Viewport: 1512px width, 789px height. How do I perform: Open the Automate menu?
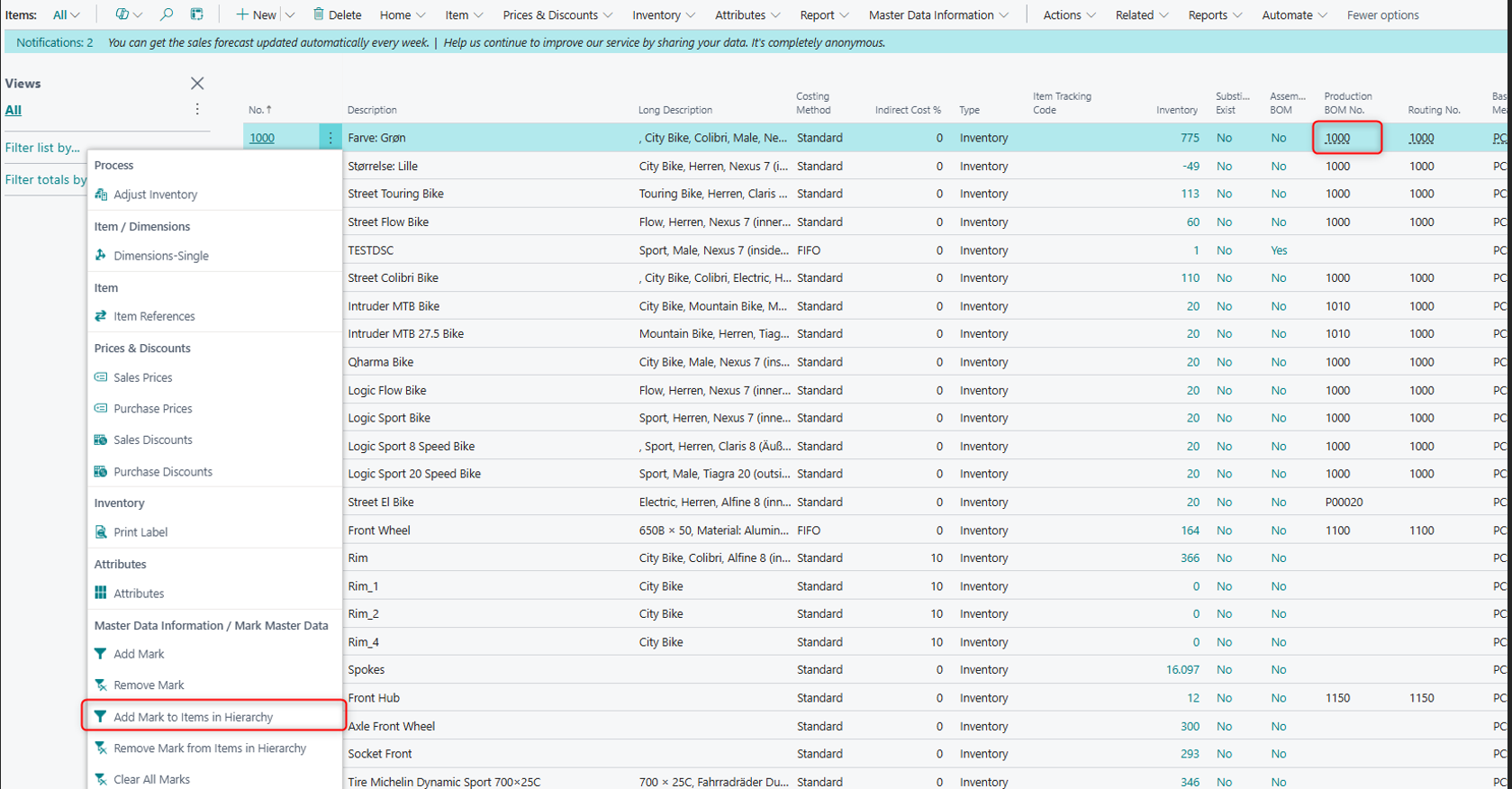pyautogui.click(x=1294, y=15)
